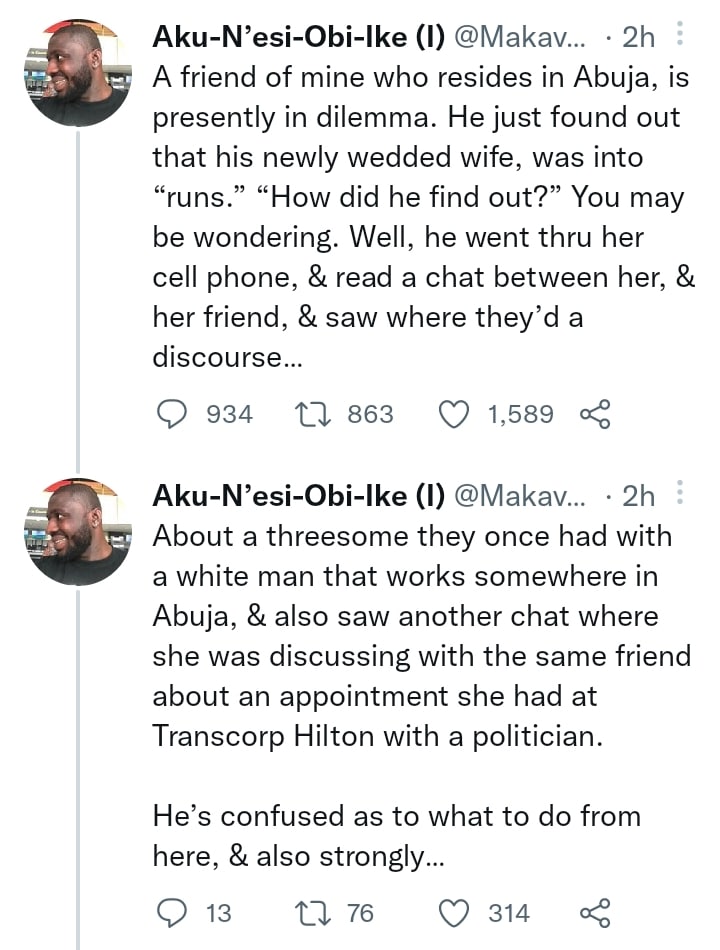Like the first tweet with heart icon

click(456, 414)
